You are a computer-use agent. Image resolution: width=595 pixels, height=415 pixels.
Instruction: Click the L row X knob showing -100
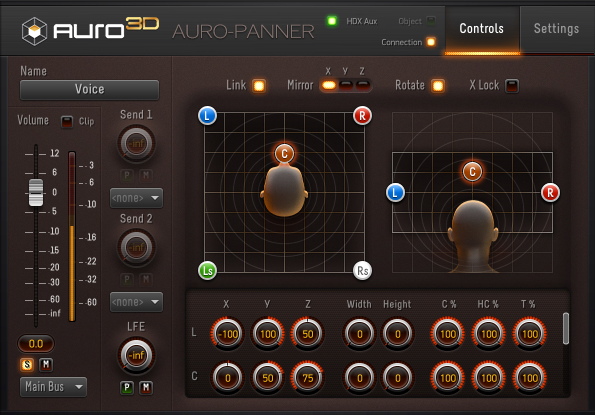click(228, 334)
